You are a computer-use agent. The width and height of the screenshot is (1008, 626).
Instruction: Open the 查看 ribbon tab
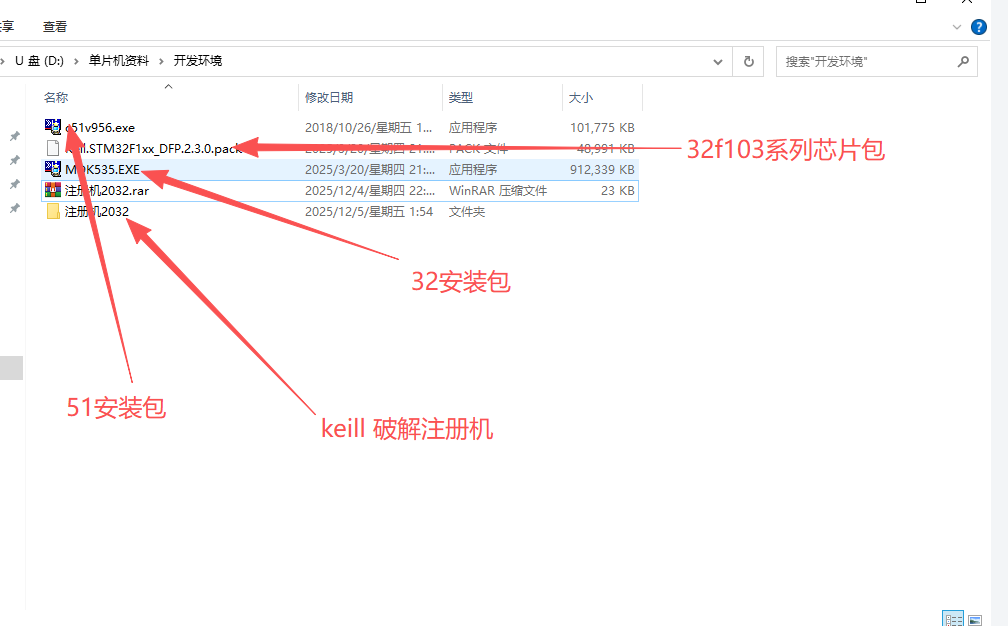55,26
